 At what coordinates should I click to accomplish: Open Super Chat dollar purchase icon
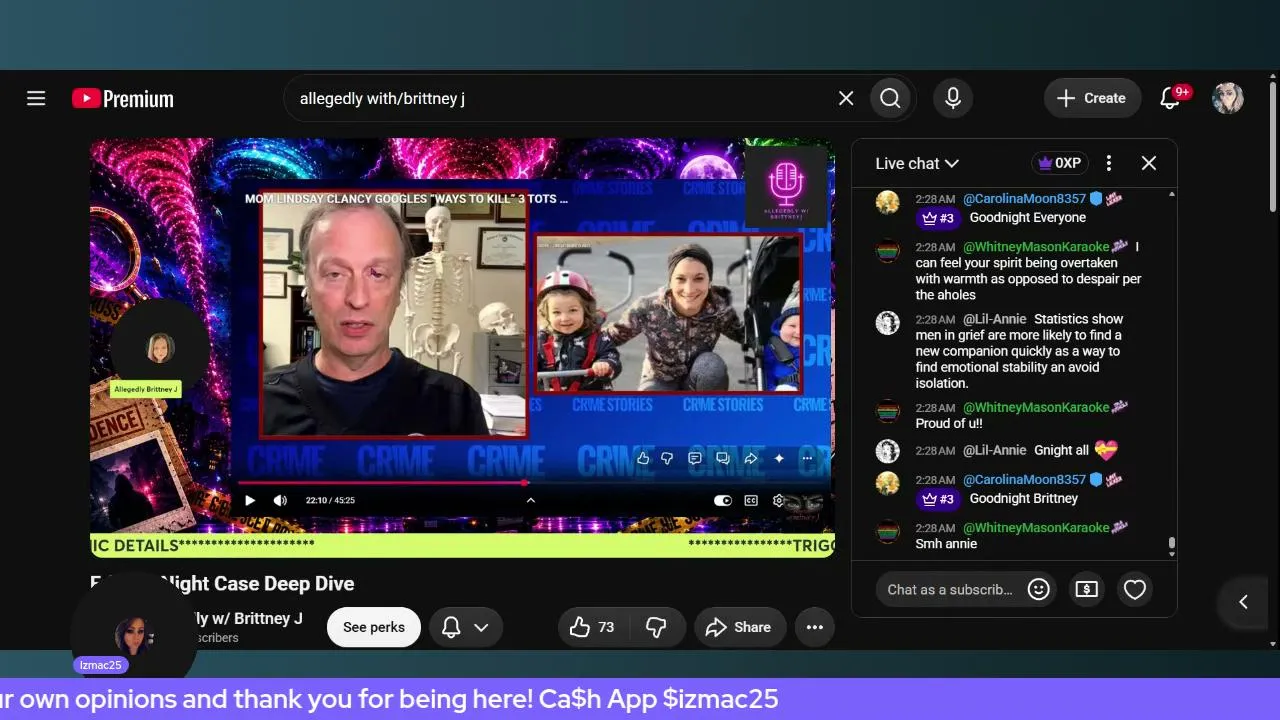click(1087, 589)
